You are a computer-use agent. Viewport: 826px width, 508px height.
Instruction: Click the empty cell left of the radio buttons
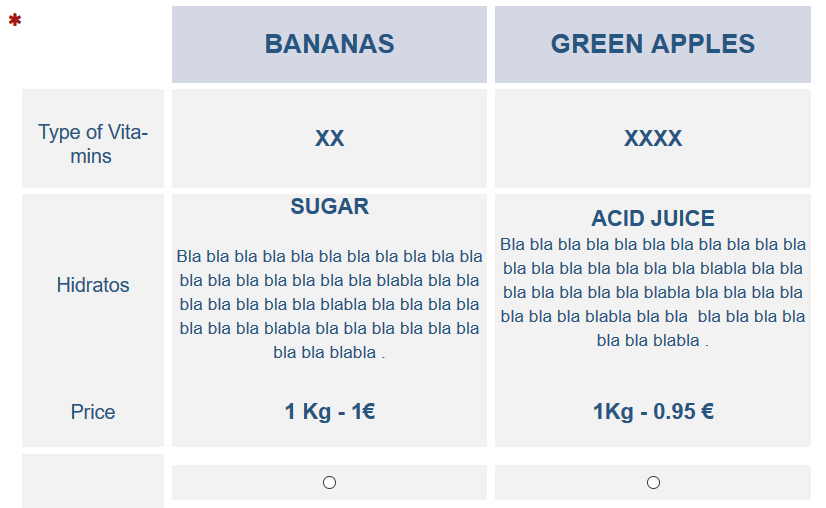[x=92, y=481]
